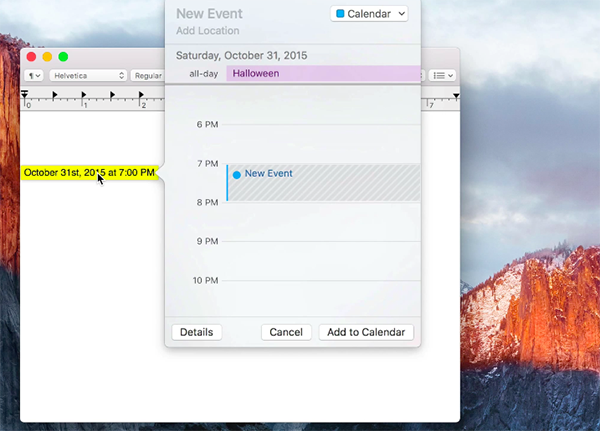Image resolution: width=600 pixels, height=431 pixels.
Task: Click the Details button
Action: (196, 332)
